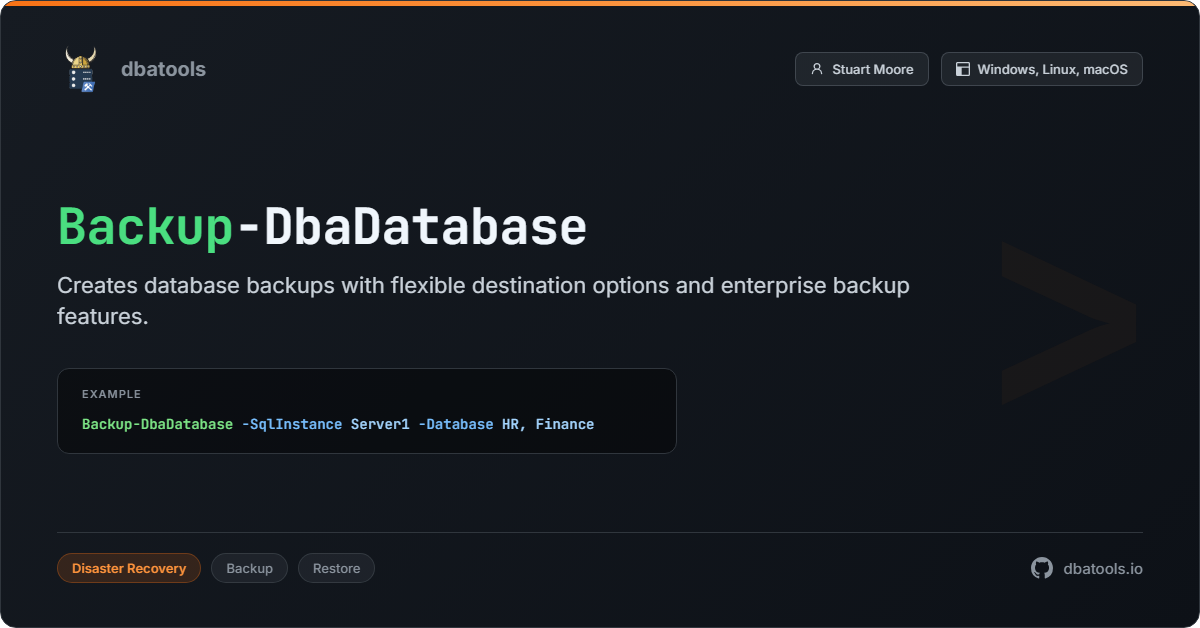Open the GitHub icon in the footer
Screen dimensions: 1200x628
pyautogui.click(x=1040, y=568)
